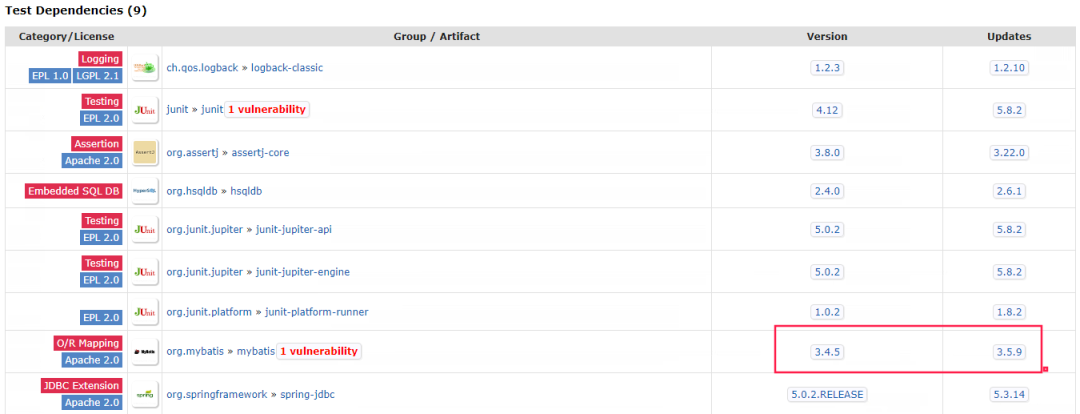This screenshot has height=414, width=1080.
Task: Open mybatis version 3.4.5
Action: coord(827,352)
